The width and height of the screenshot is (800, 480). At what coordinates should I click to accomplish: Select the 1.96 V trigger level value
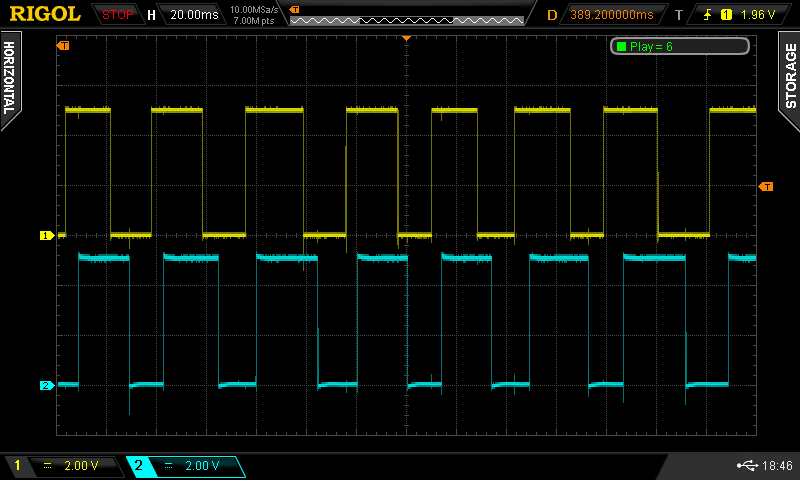[x=758, y=14]
